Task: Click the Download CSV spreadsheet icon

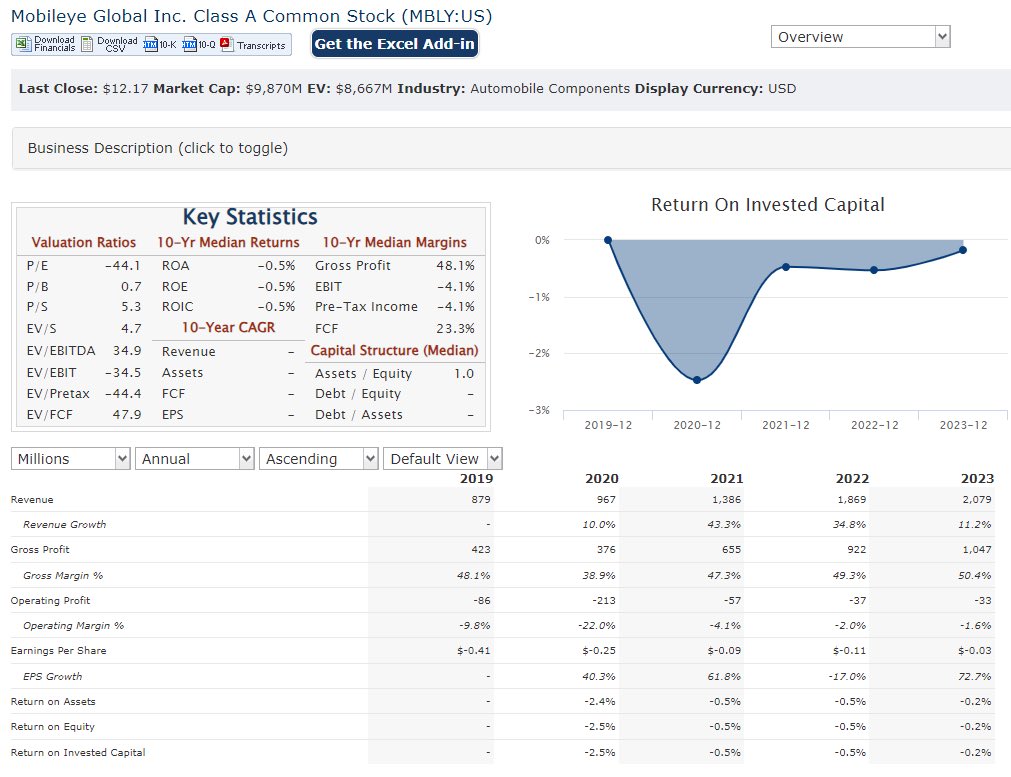Action: [87, 44]
